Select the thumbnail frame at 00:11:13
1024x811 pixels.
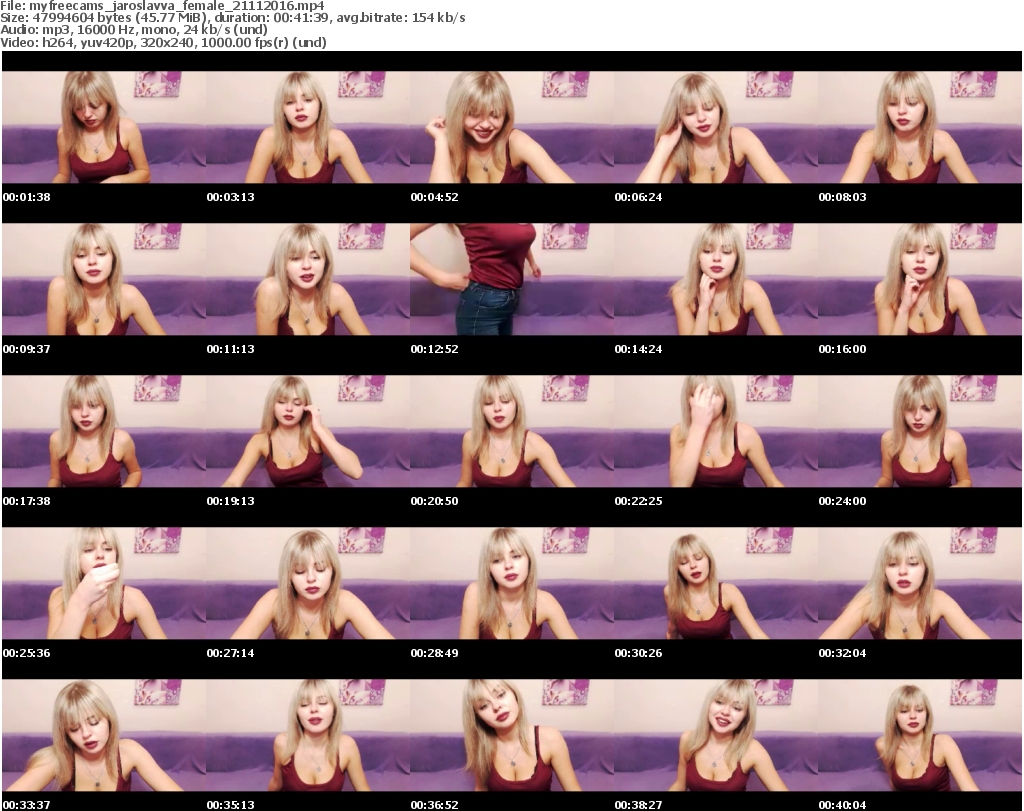308,279
